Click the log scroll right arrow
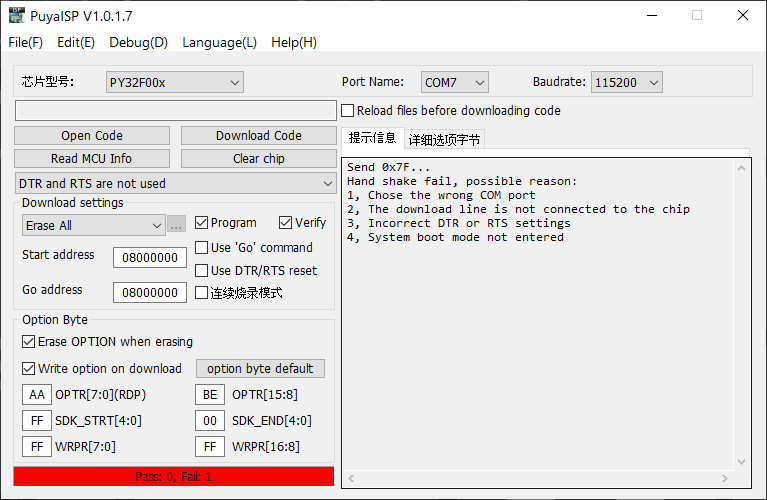 coord(725,478)
